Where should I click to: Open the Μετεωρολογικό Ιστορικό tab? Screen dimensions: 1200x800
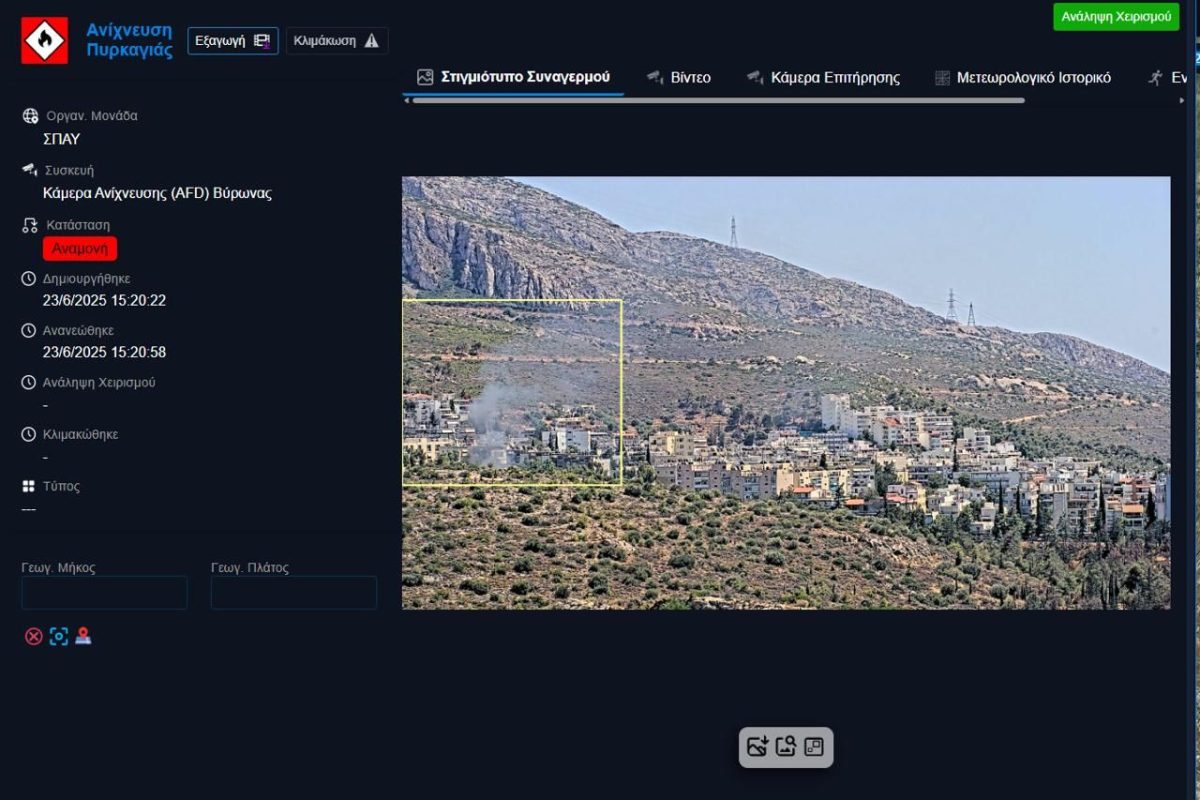click(x=1022, y=77)
